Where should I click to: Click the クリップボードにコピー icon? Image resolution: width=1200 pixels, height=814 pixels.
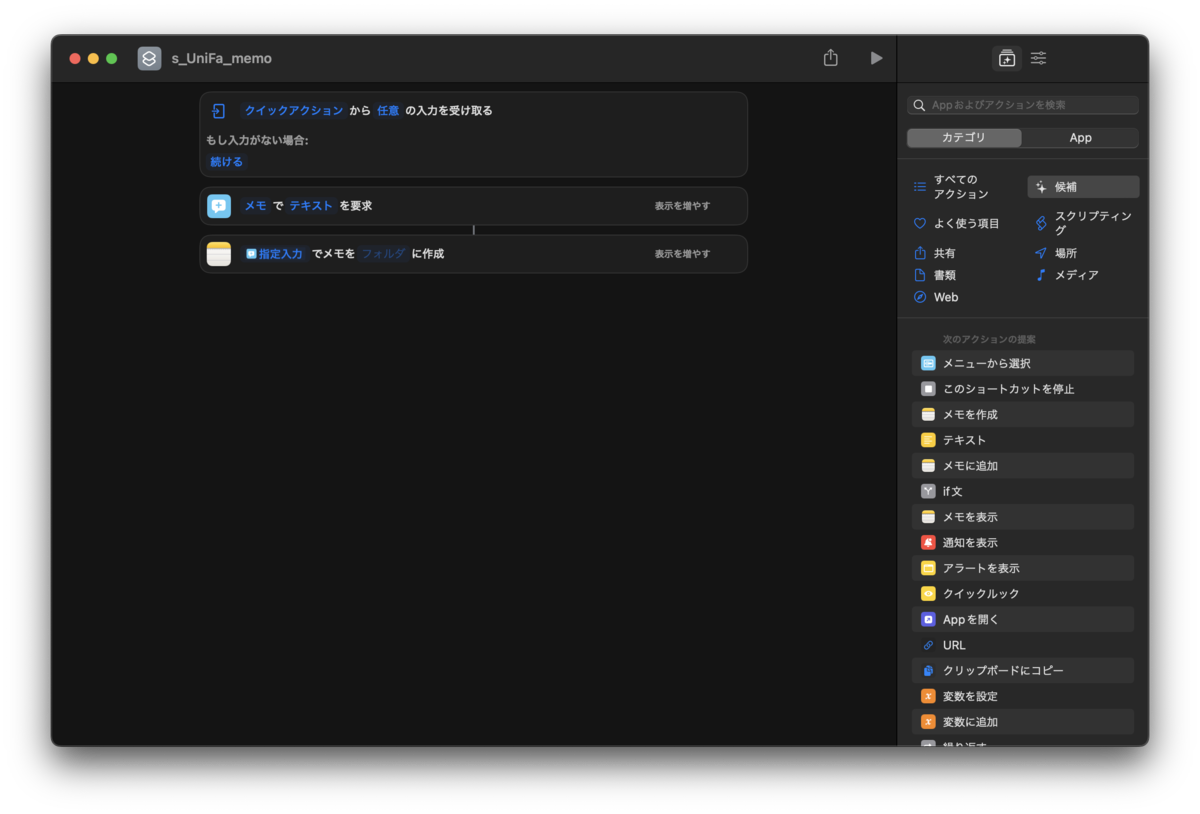928,671
